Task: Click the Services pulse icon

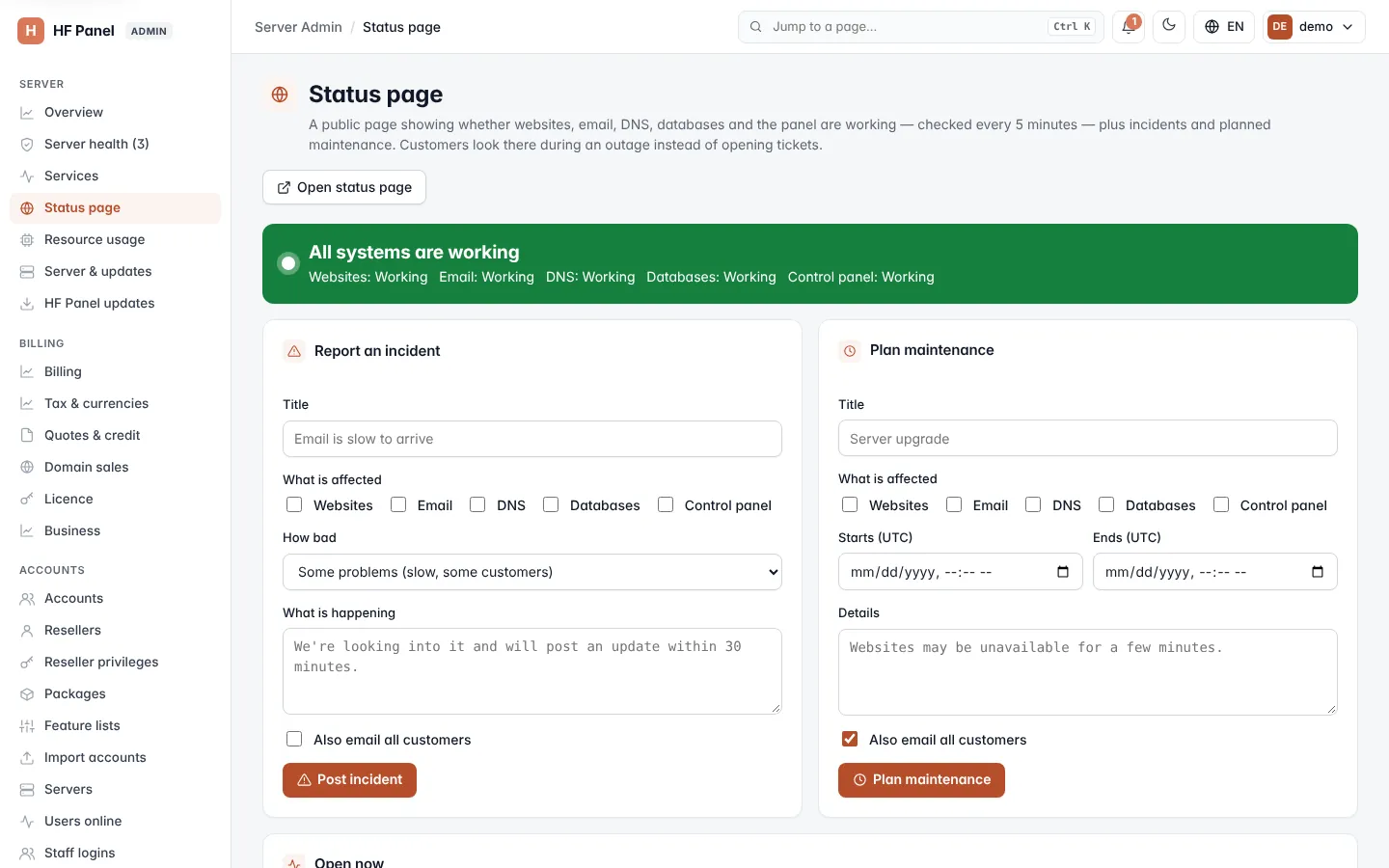Action: 27,176
